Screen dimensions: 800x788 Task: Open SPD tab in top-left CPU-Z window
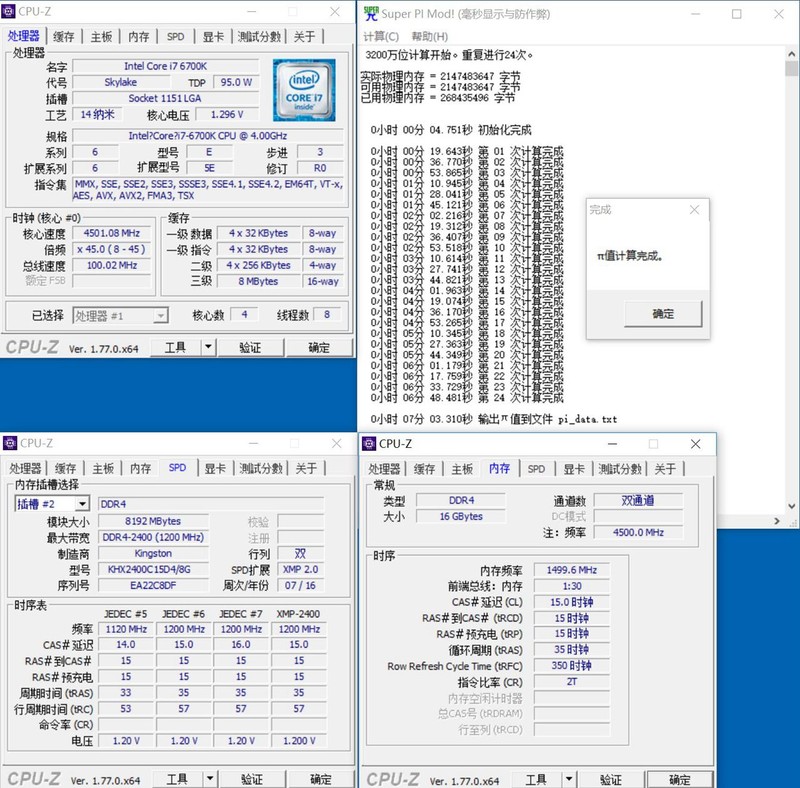(x=176, y=37)
